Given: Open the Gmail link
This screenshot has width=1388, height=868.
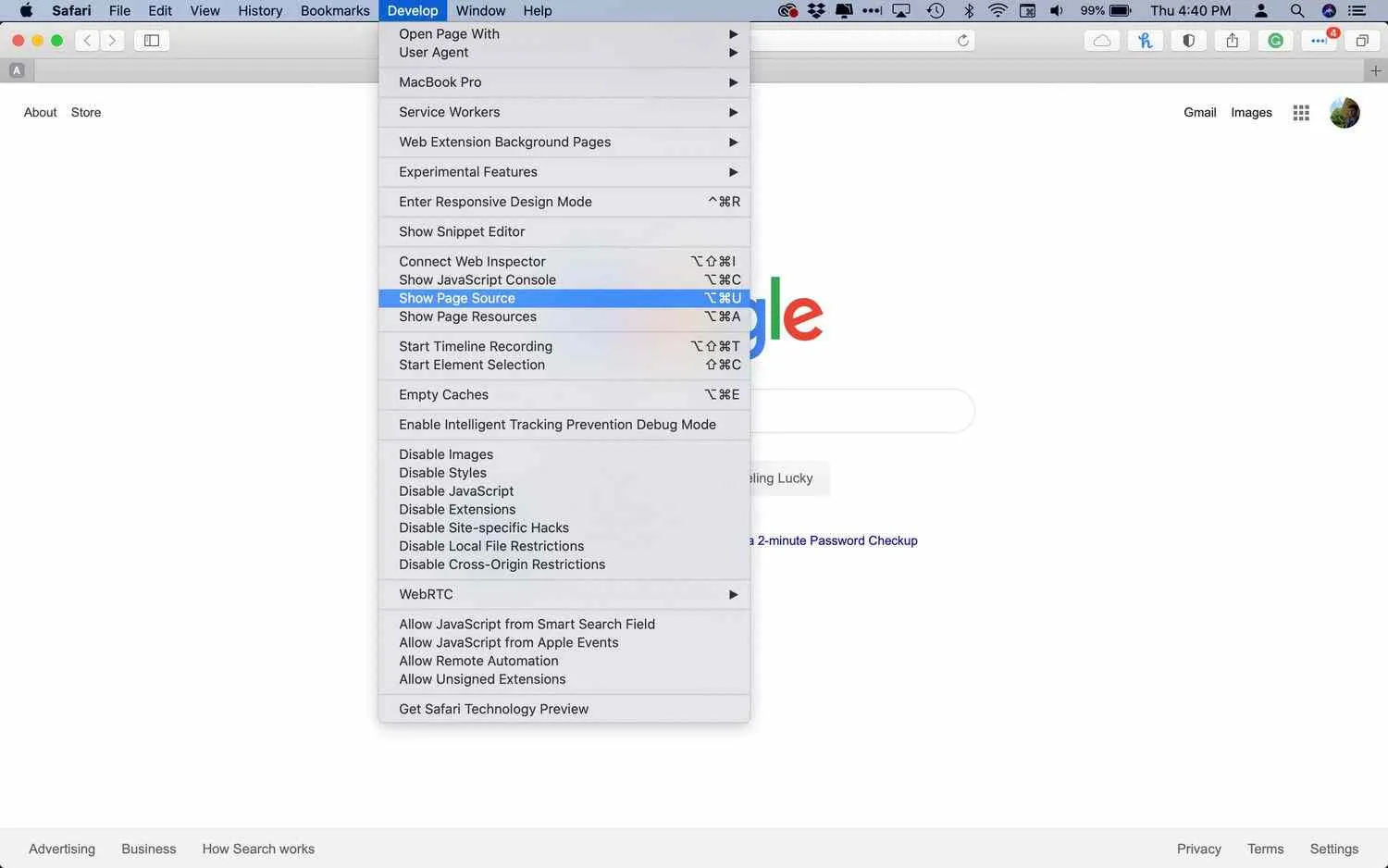Looking at the screenshot, I should coord(1200,113).
